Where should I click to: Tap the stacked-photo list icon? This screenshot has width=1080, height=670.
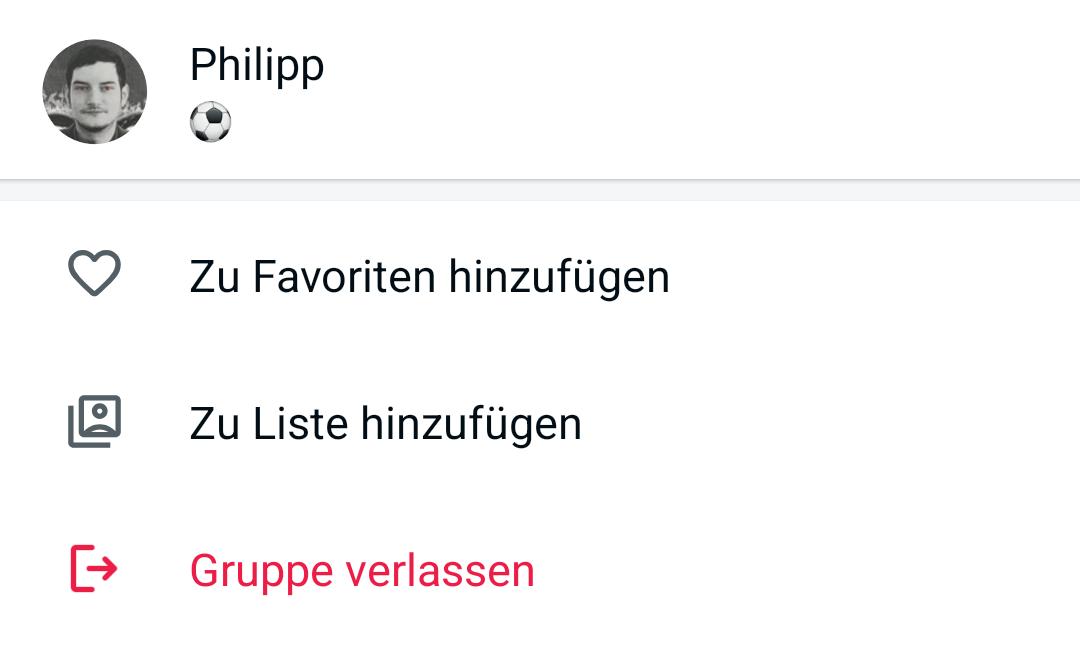tap(94, 422)
